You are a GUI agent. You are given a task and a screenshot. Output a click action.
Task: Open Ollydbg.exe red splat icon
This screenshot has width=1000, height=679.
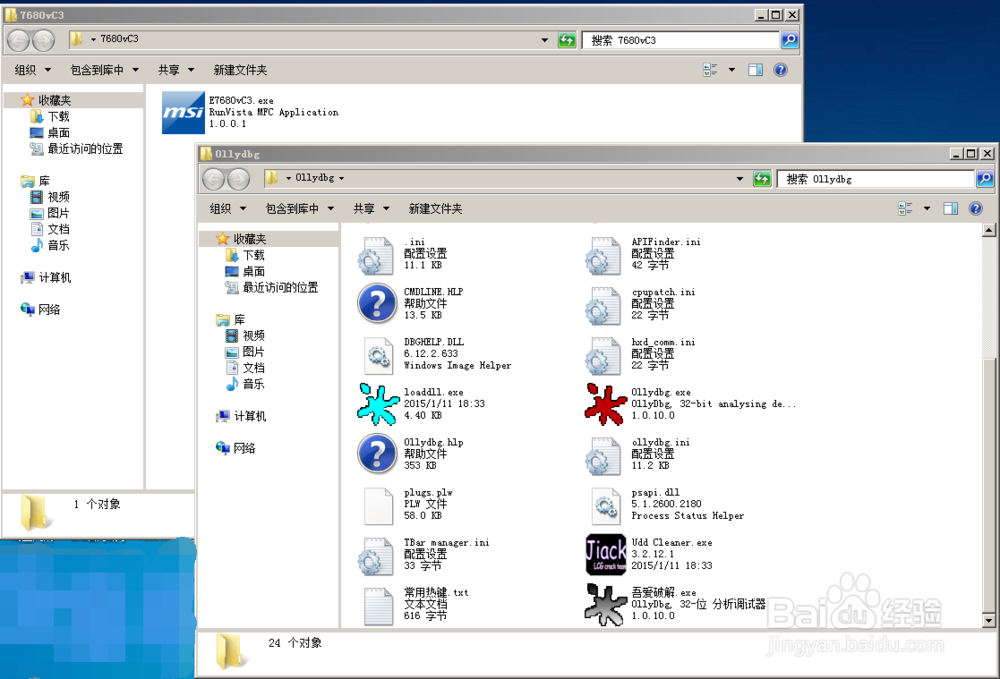tap(605, 404)
